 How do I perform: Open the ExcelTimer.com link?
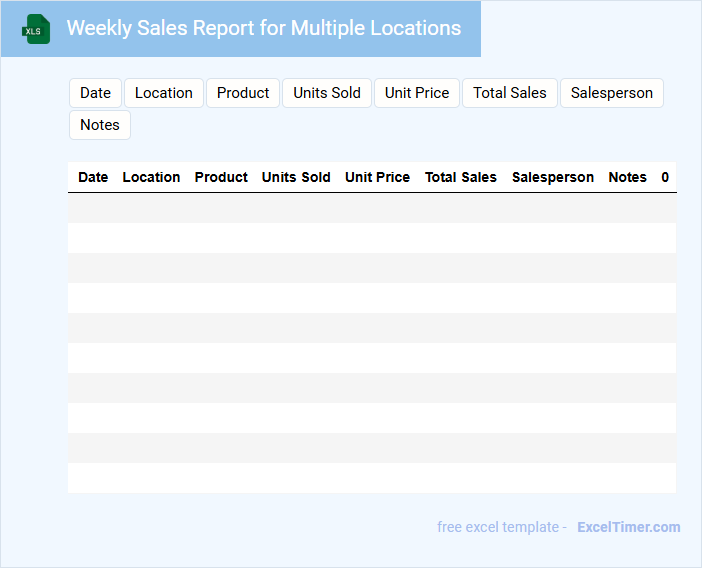tap(628, 527)
